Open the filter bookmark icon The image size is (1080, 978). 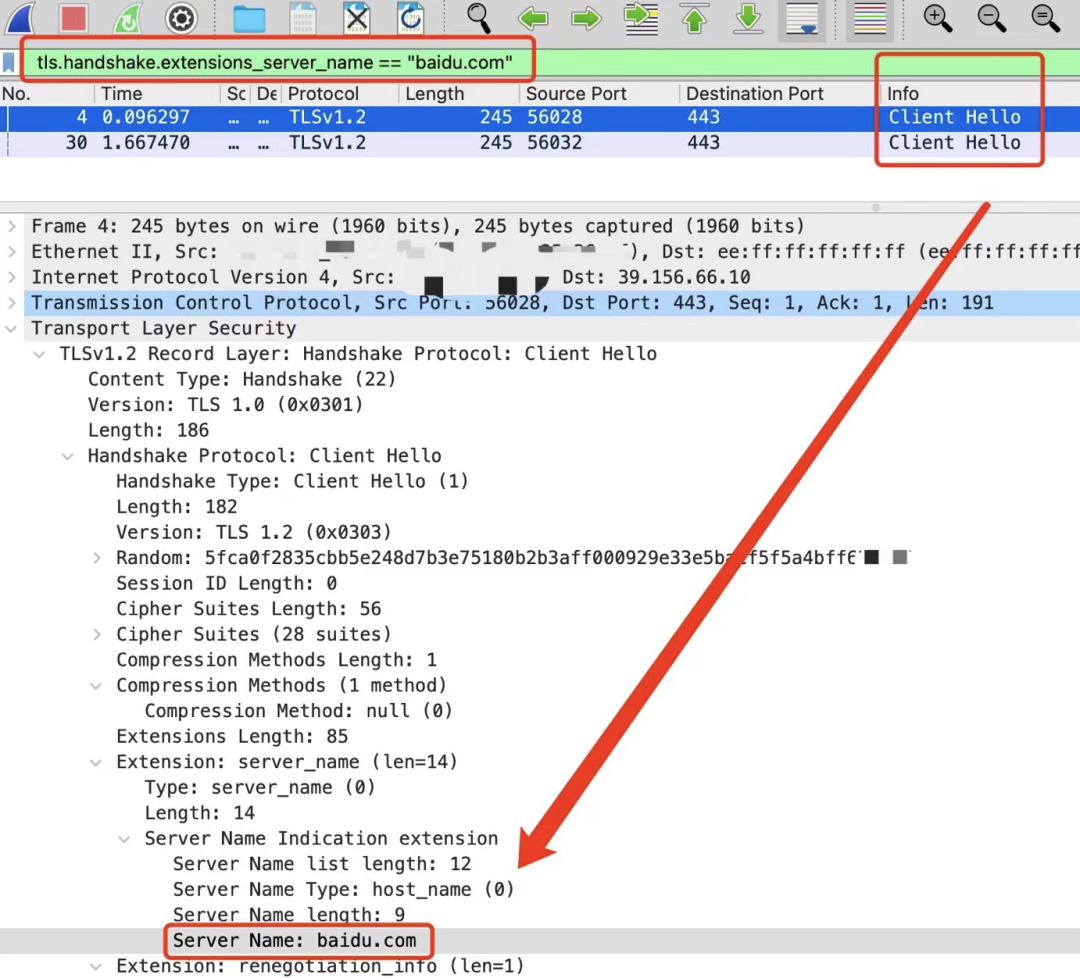pos(9,63)
